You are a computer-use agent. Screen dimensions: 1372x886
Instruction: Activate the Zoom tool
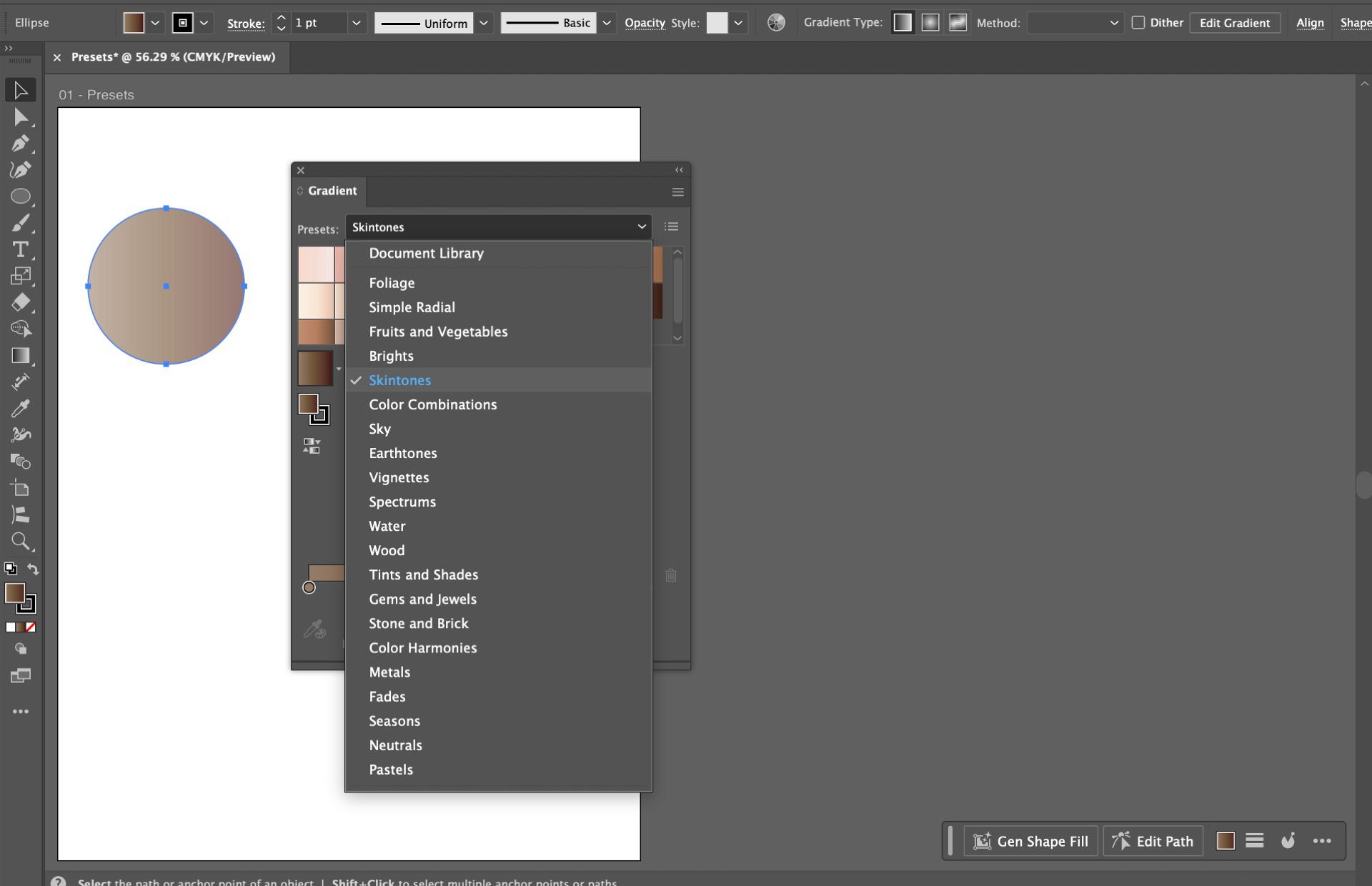point(21,542)
